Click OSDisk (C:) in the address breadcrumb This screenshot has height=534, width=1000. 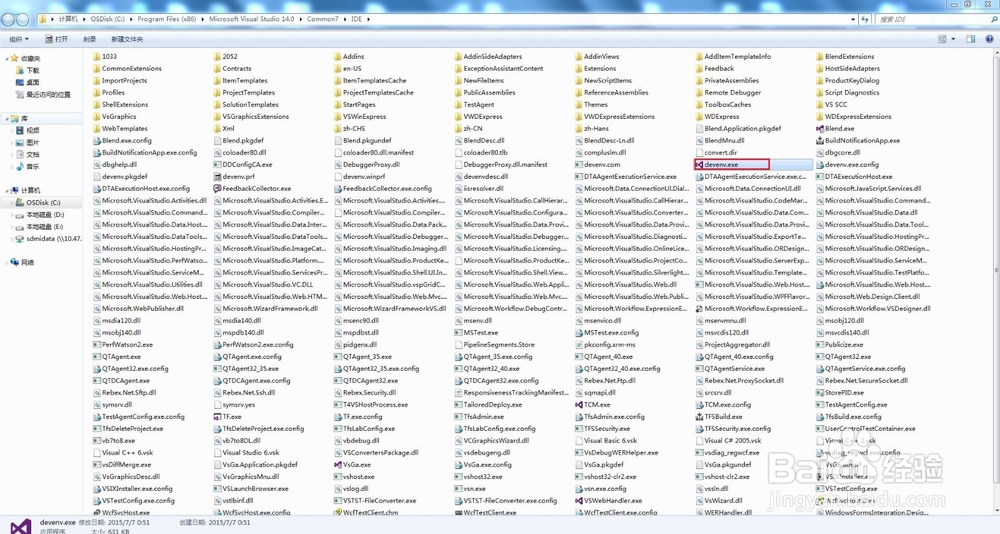107,19
